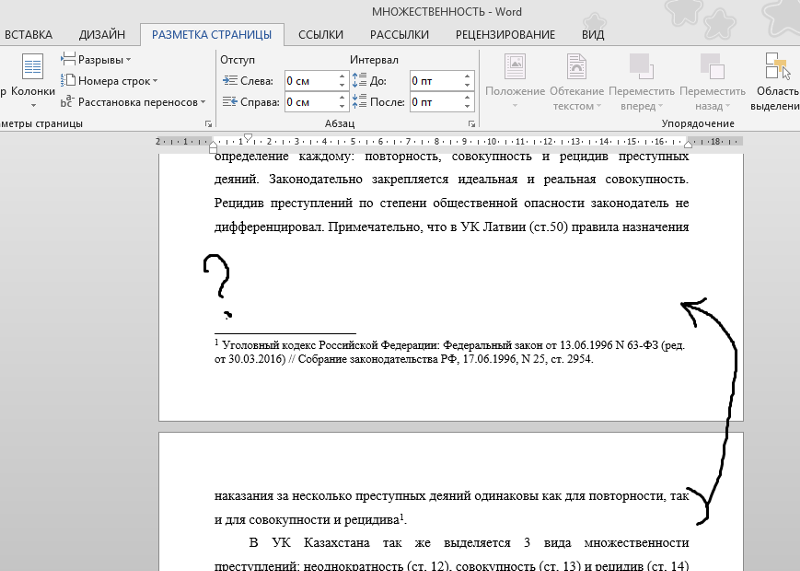Open the page setup dialog launcher

pos(208,124)
